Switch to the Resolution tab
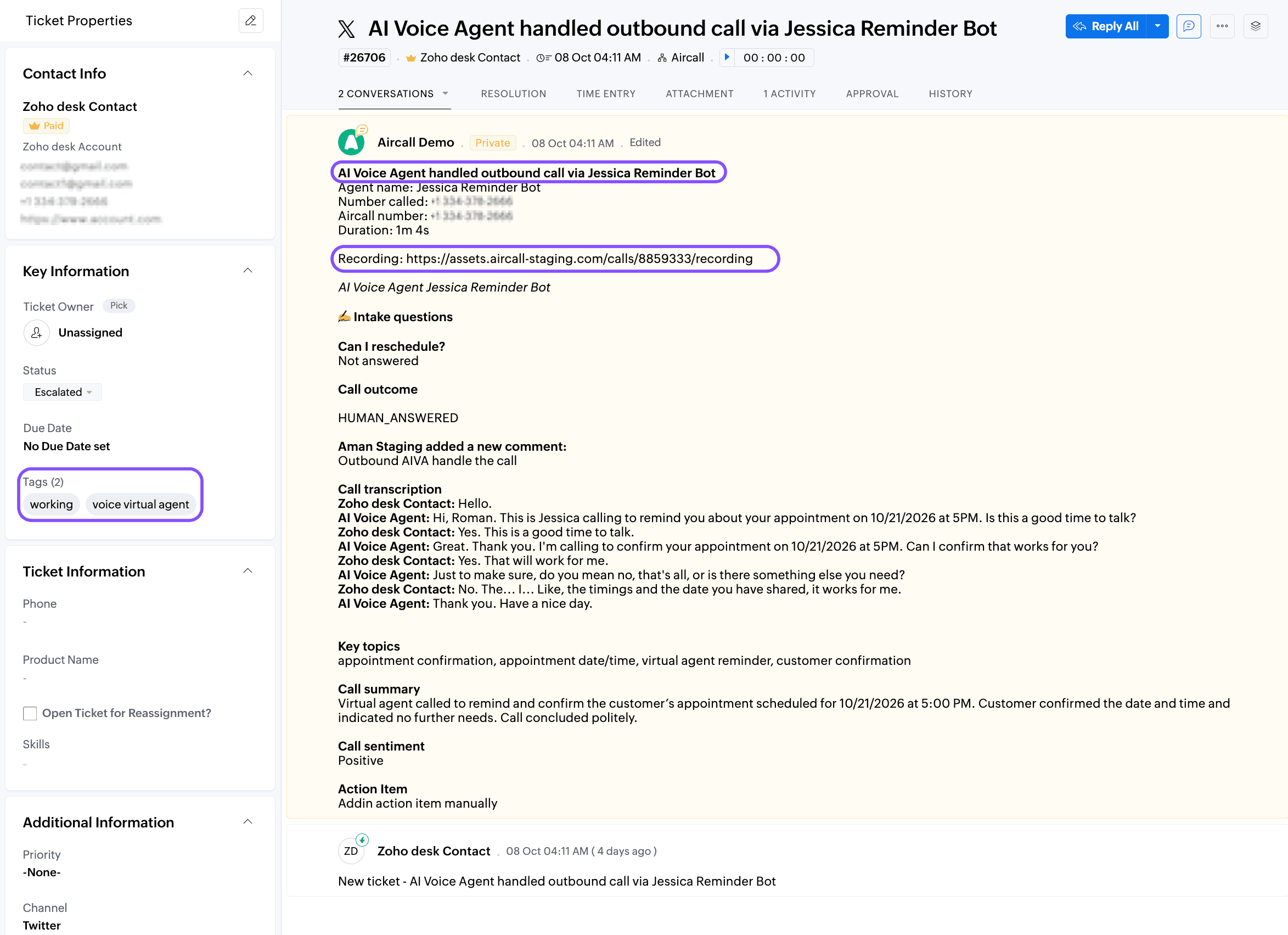This screenshot has height=935, width=1288. (513, 94)
